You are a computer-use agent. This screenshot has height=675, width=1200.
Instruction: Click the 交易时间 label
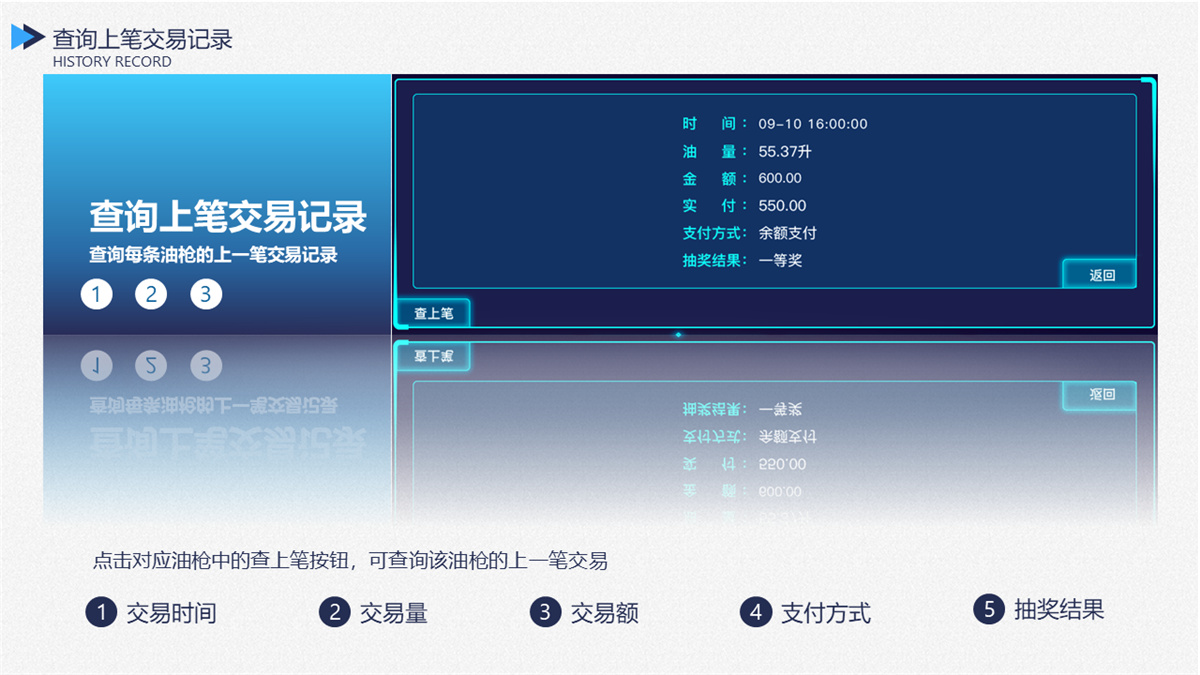coord(171,613)
